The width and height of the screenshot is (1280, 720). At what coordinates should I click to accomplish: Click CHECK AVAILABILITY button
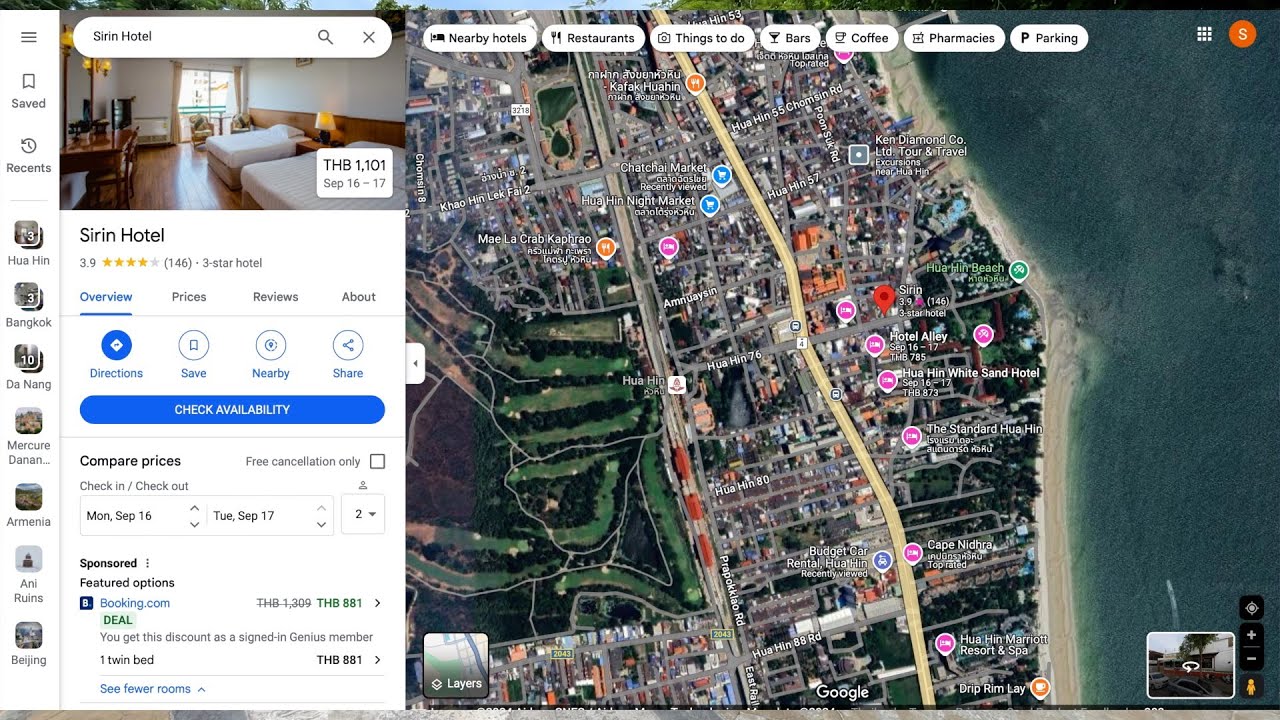(232, 410)
